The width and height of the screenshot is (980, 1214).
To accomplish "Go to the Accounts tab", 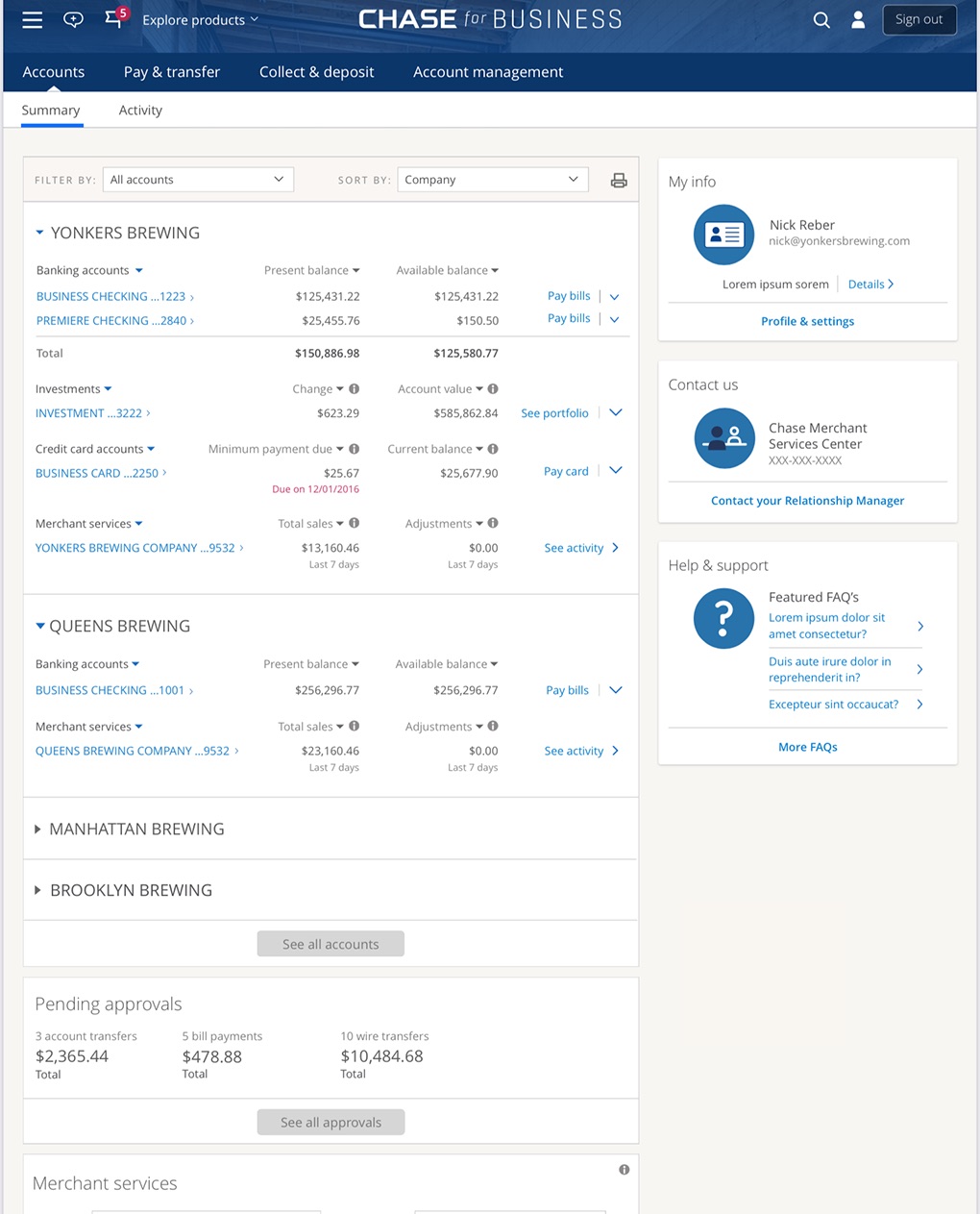I will coord(54,72).
